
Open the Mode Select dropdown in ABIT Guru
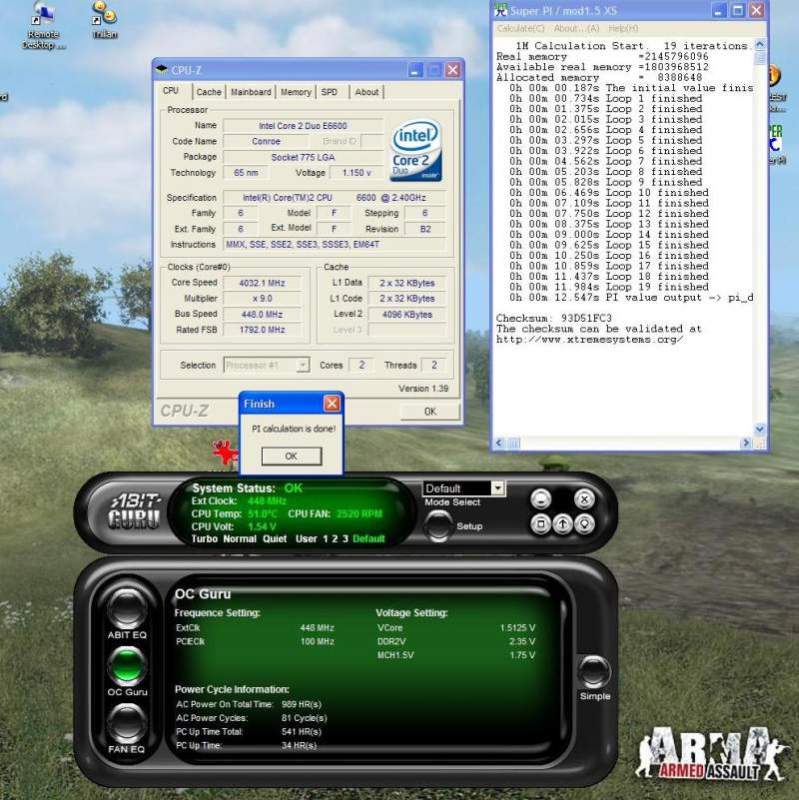[497, 488]
